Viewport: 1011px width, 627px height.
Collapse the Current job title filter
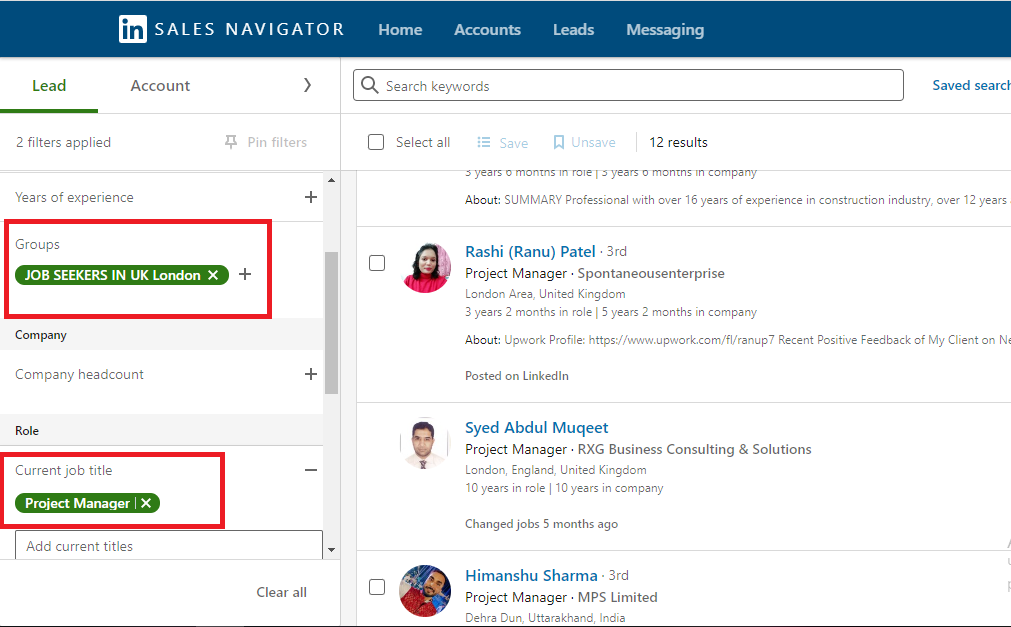coord(311,470)
